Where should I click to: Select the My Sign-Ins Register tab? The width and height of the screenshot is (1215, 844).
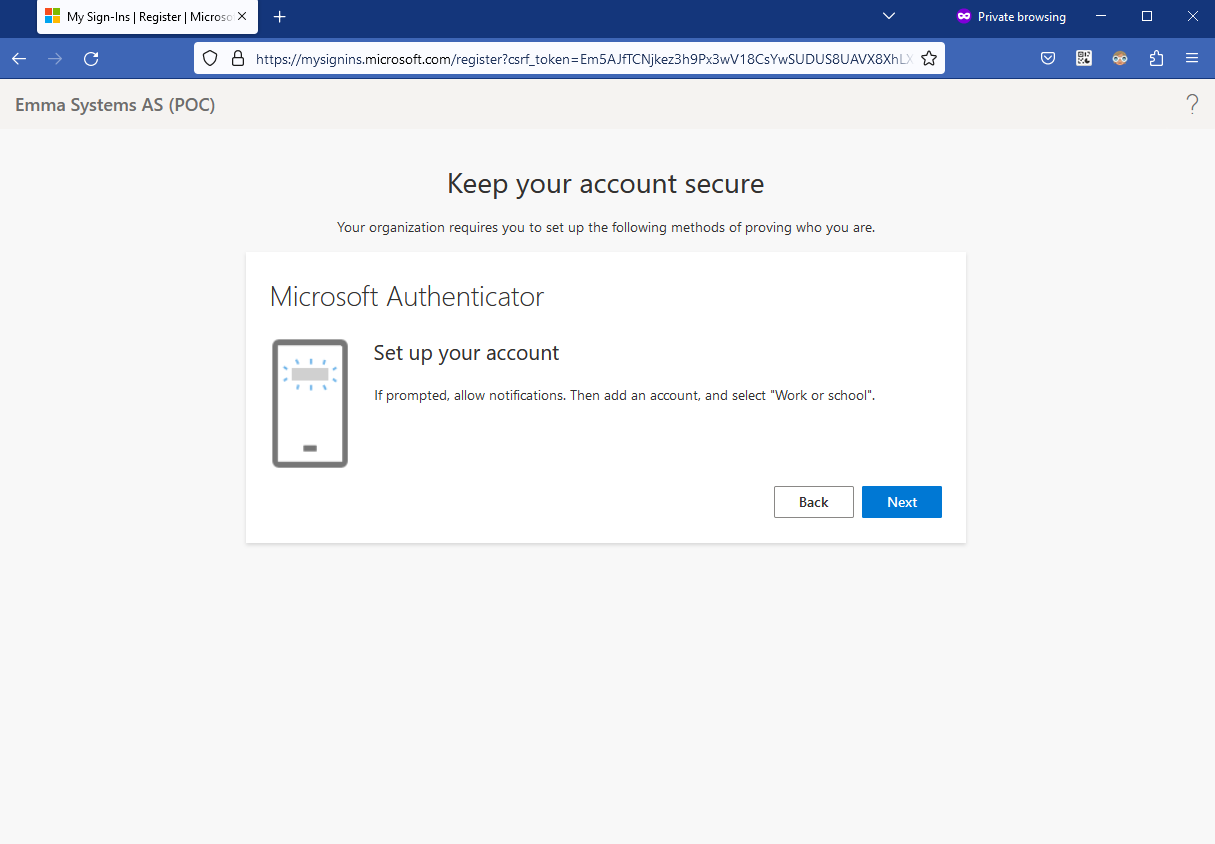click(x=140, y=17)
